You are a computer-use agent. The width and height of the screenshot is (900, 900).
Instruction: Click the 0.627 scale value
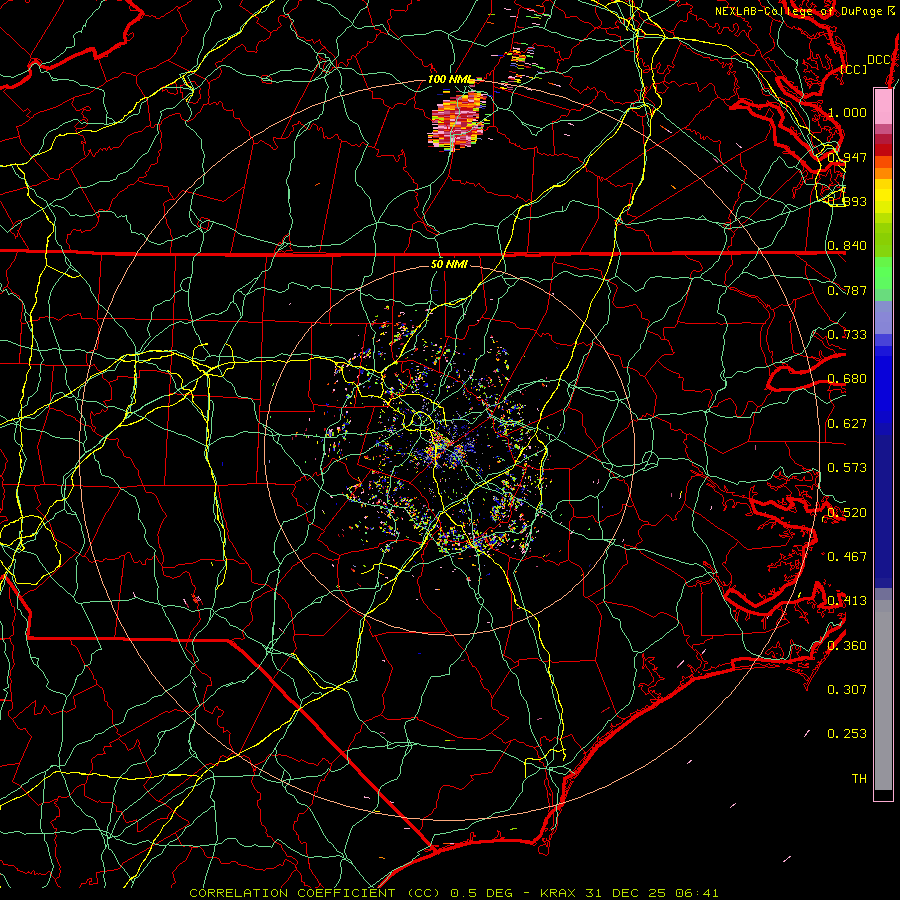tap(847, 424)
